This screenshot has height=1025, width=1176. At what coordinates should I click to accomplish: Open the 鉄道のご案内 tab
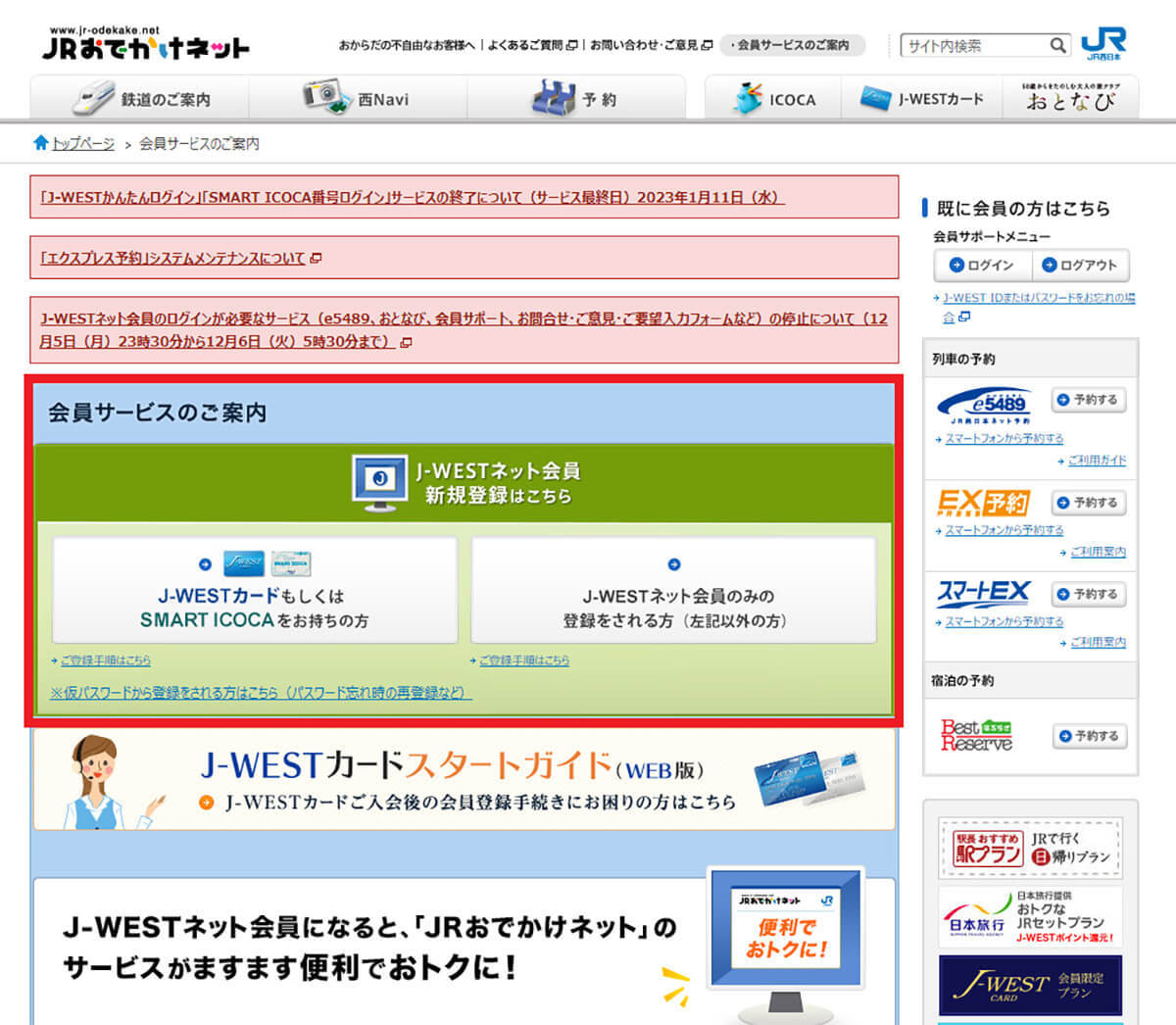pyautogui.click(x=140, y=99)
